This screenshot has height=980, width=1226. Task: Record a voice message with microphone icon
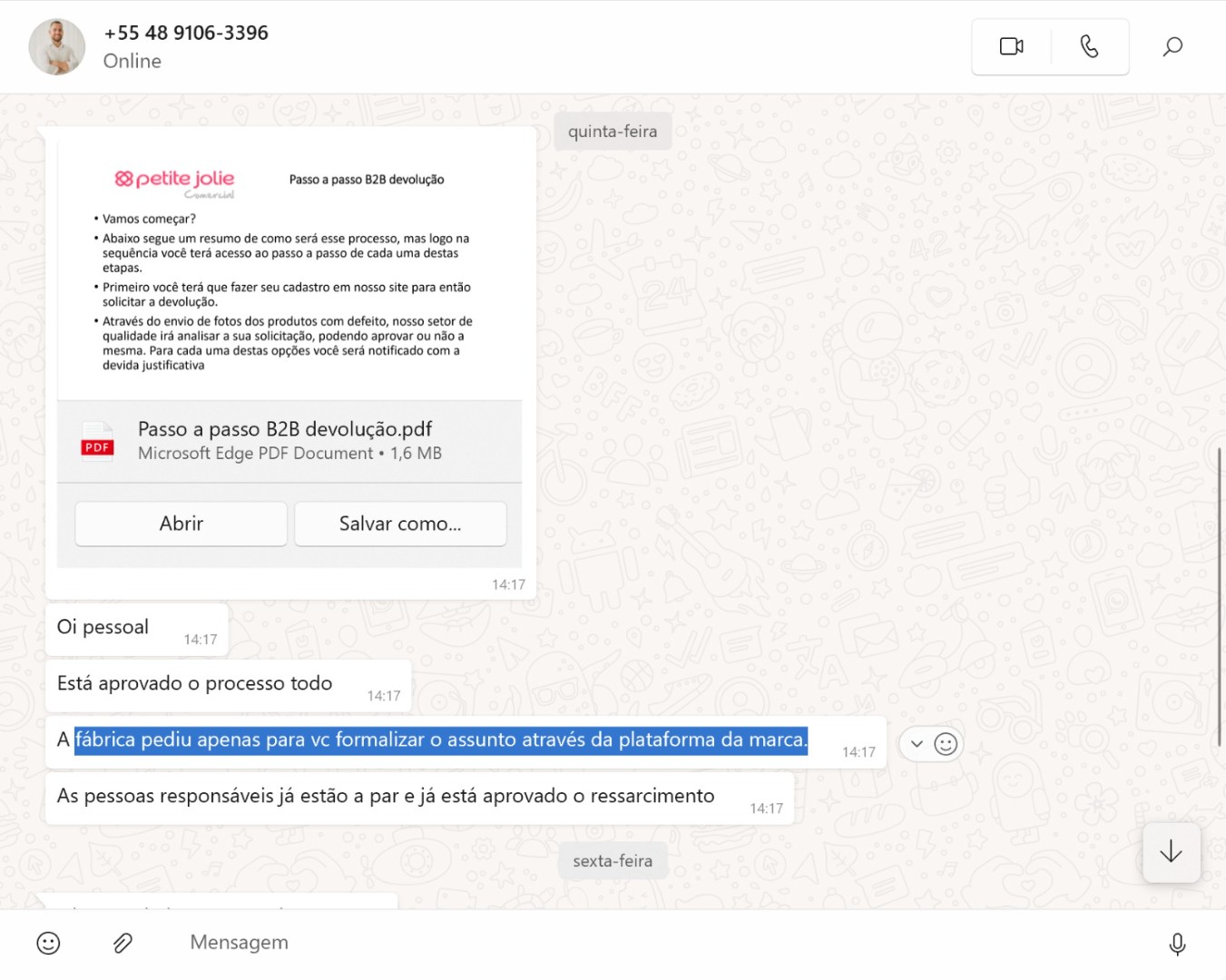(1177, 944)
